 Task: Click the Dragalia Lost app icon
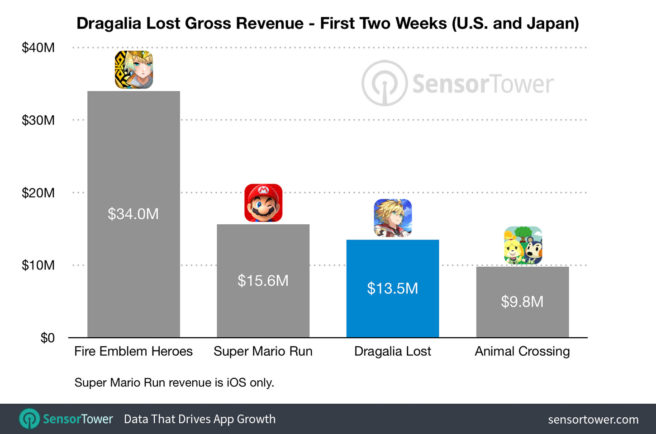(392, 218)
